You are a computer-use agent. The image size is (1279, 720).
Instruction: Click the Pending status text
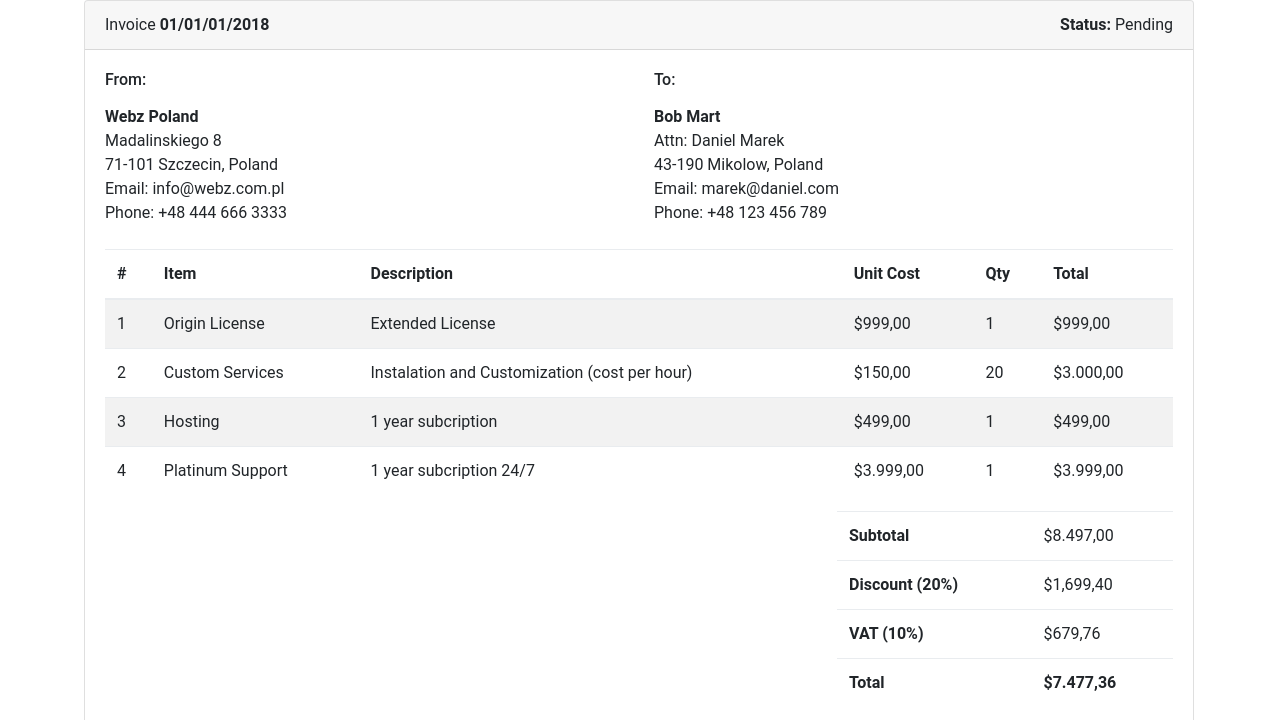tap(1143, 24)
